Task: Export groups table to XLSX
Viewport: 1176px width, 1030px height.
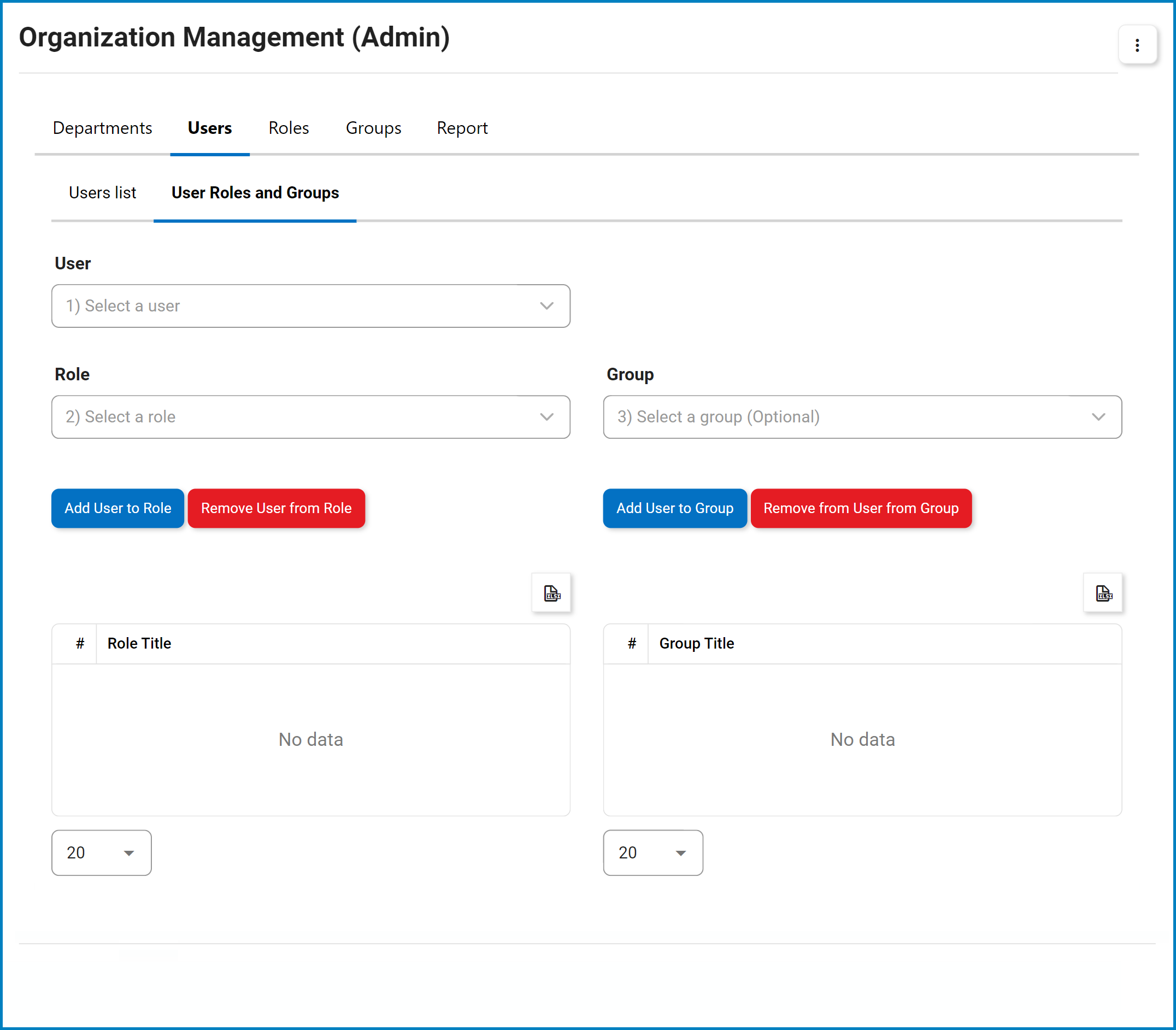Action: click(x=1102, y=593)
